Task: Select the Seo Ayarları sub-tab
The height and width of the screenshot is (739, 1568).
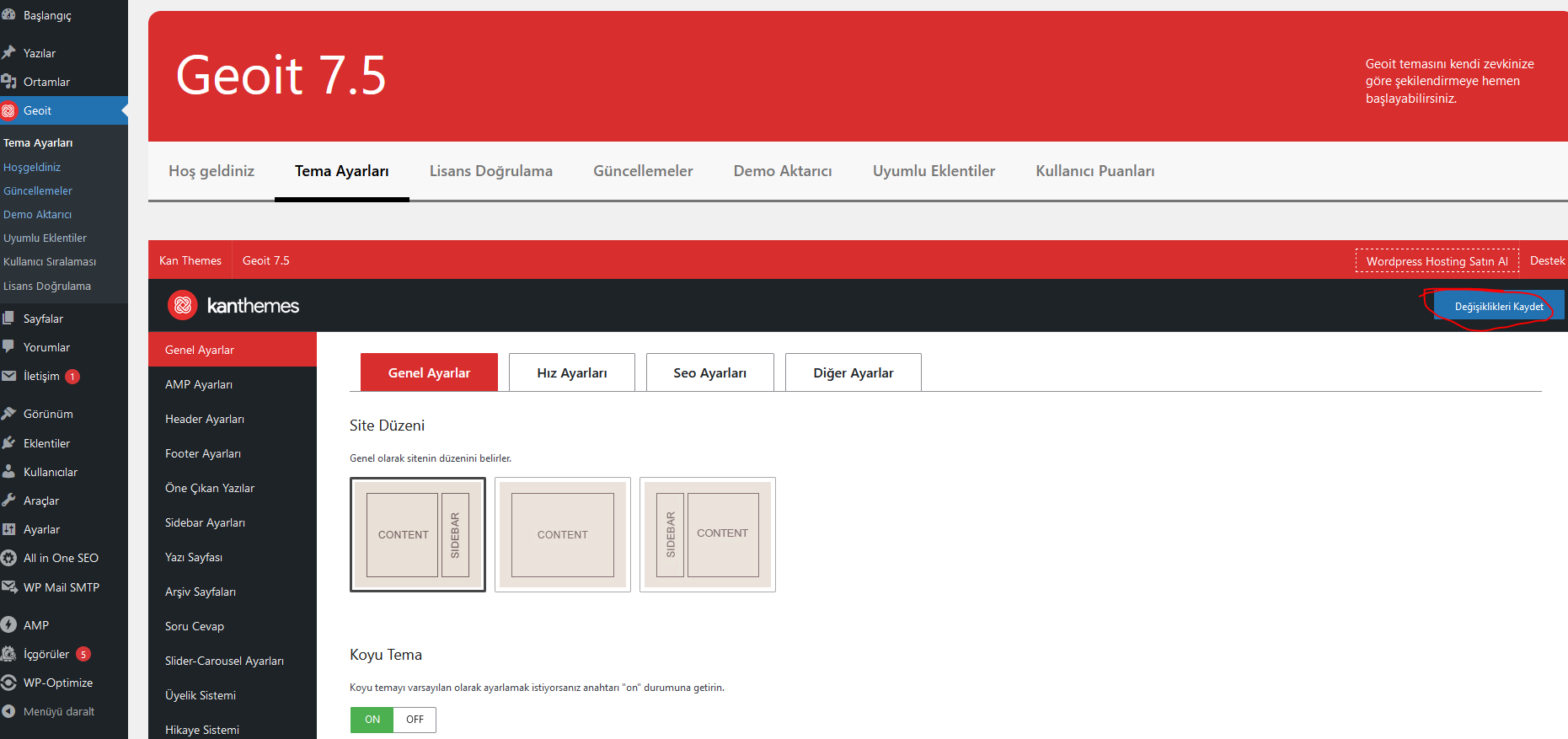Action: tap(710, 372)
